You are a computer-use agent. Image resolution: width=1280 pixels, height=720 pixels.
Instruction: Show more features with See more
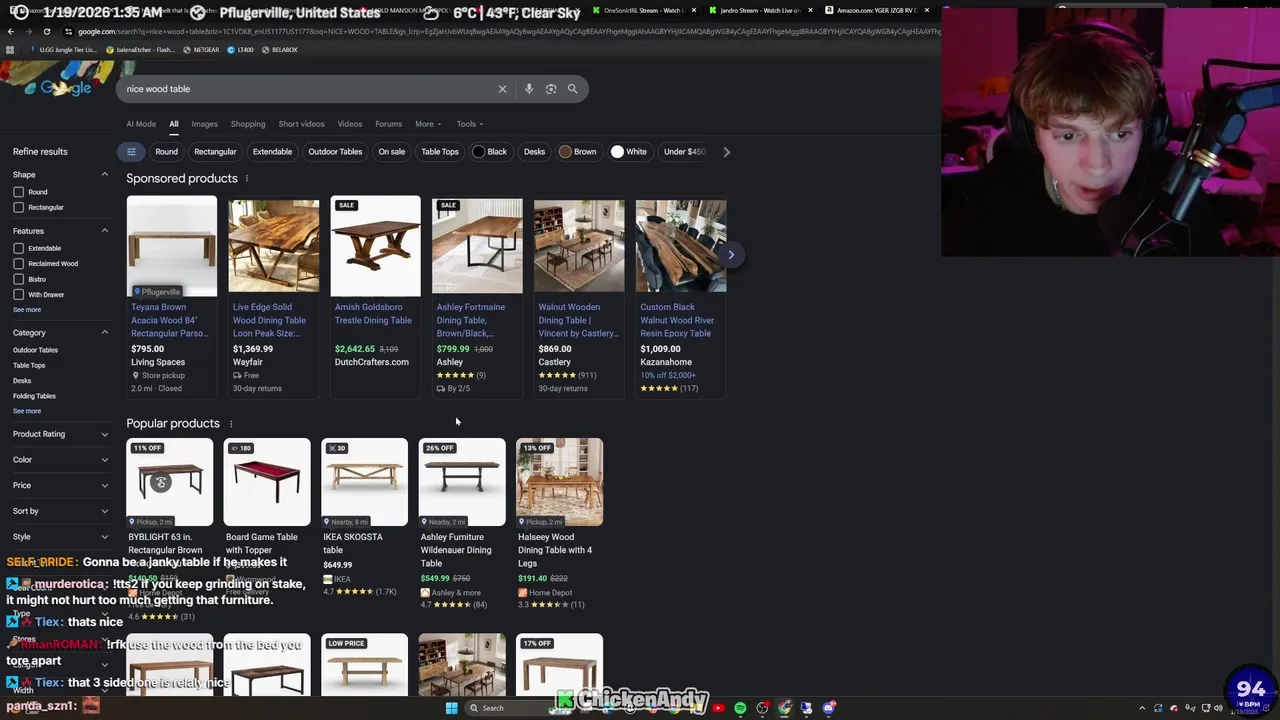[x=27, y=310]
